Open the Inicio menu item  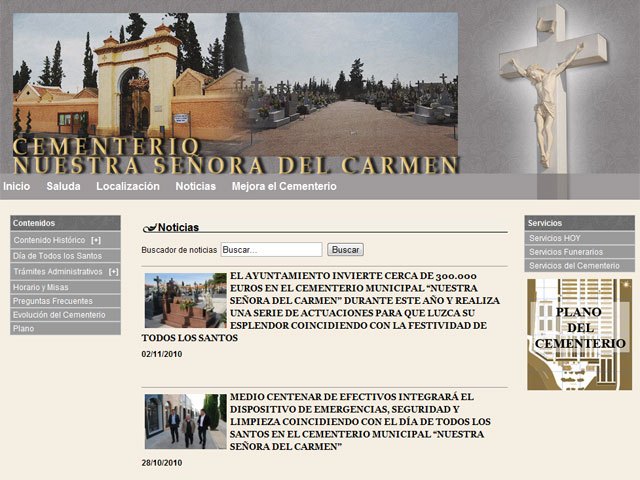pyautogui.click(x=16, y=186)
